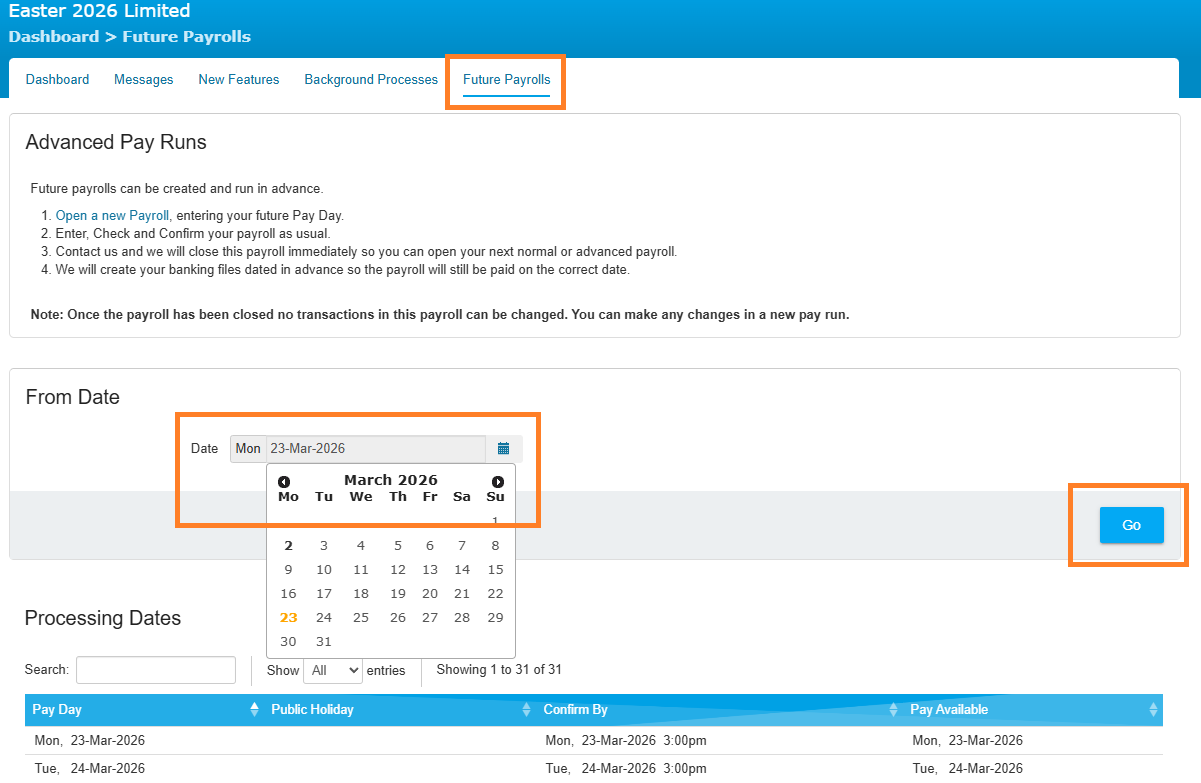Open the Show entries dropdown

tap(332, 670)
